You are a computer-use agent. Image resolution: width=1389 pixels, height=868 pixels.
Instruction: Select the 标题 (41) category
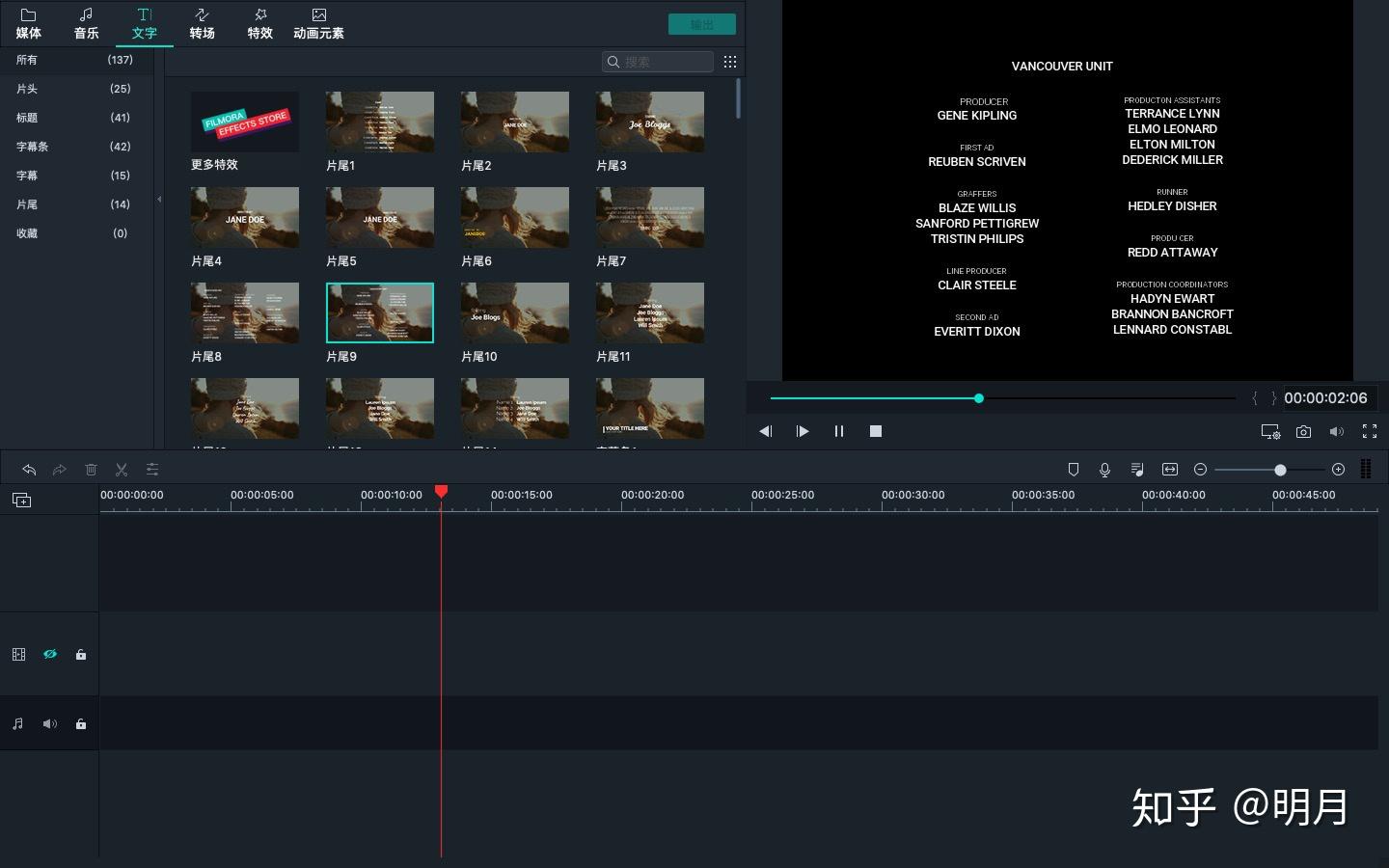[x=76, y=118]
